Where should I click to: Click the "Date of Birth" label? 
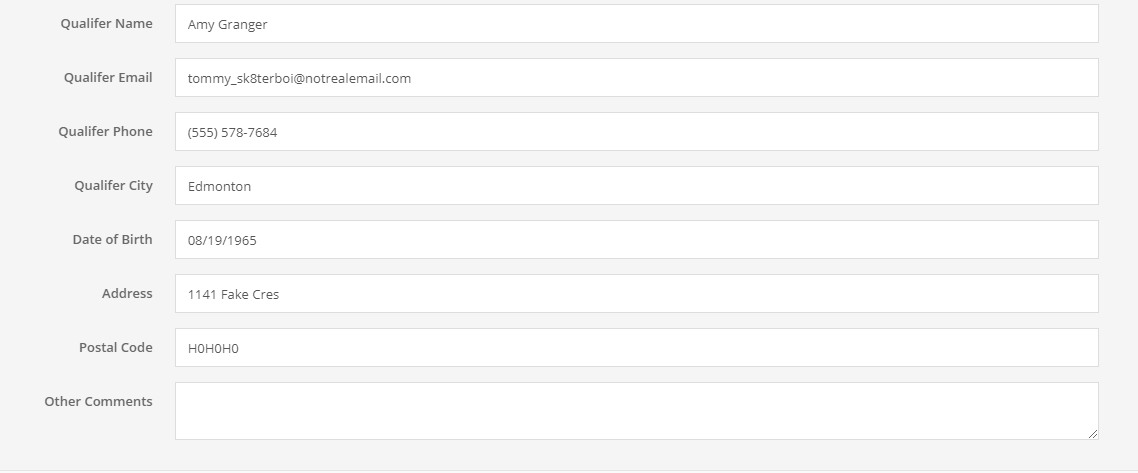[x=112, y=239]
